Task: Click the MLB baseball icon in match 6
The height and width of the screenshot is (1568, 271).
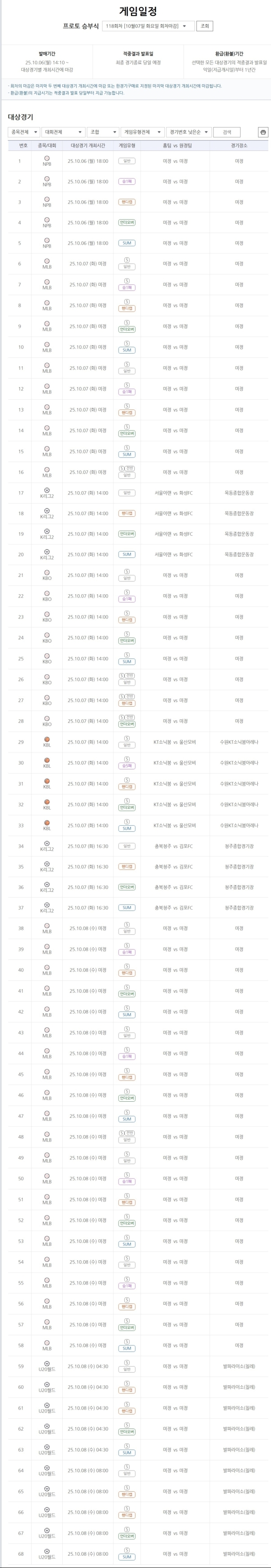Action: 47,261
